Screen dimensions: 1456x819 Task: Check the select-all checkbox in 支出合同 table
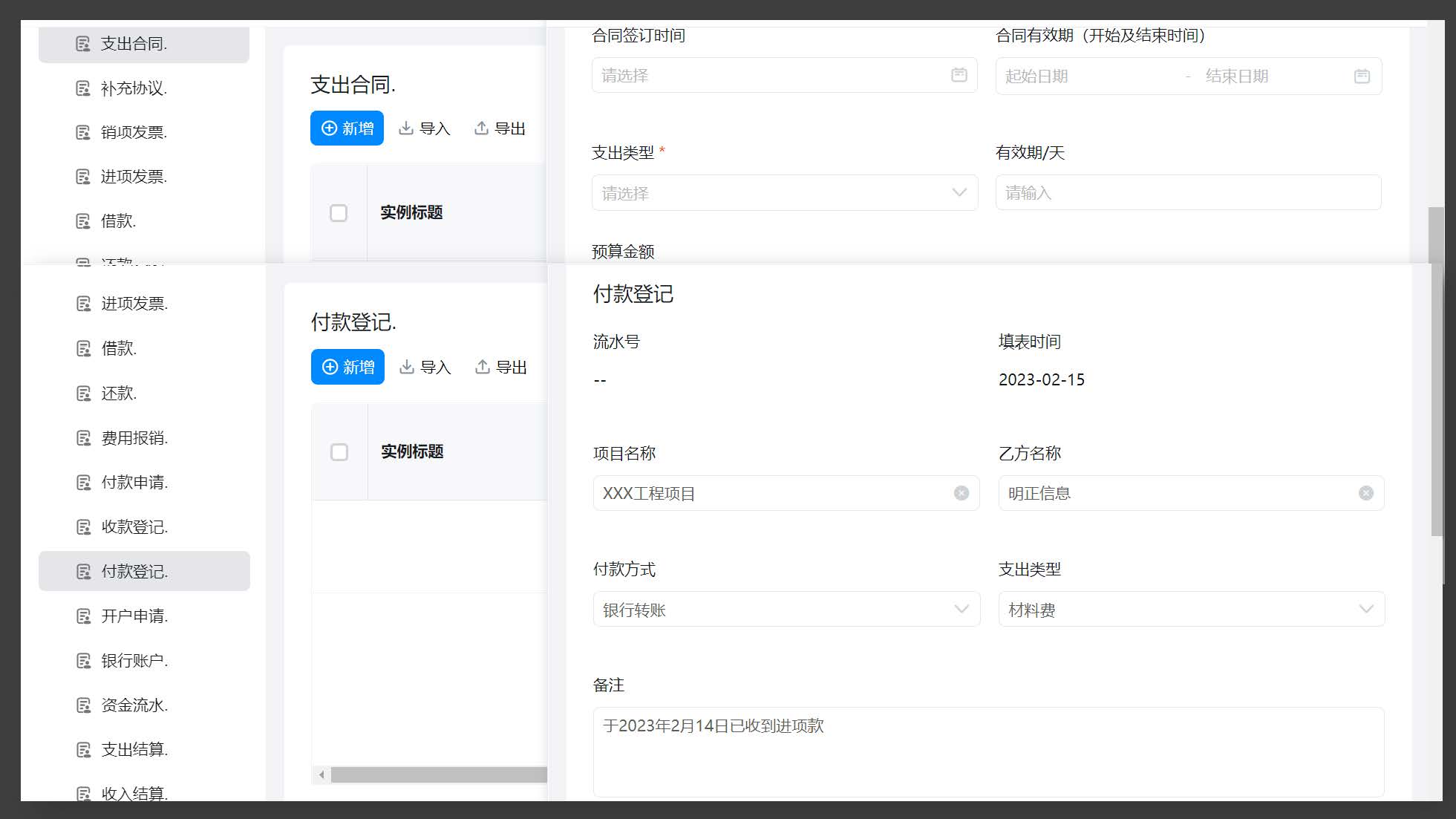click(339, 213)
